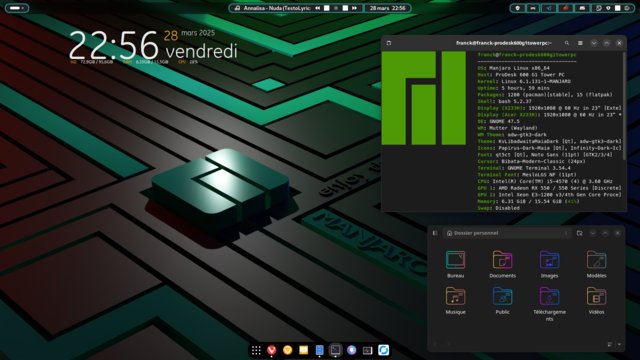Launch Brave browser from dock
This screenshot has height=360, width=640.
(287, 350)
